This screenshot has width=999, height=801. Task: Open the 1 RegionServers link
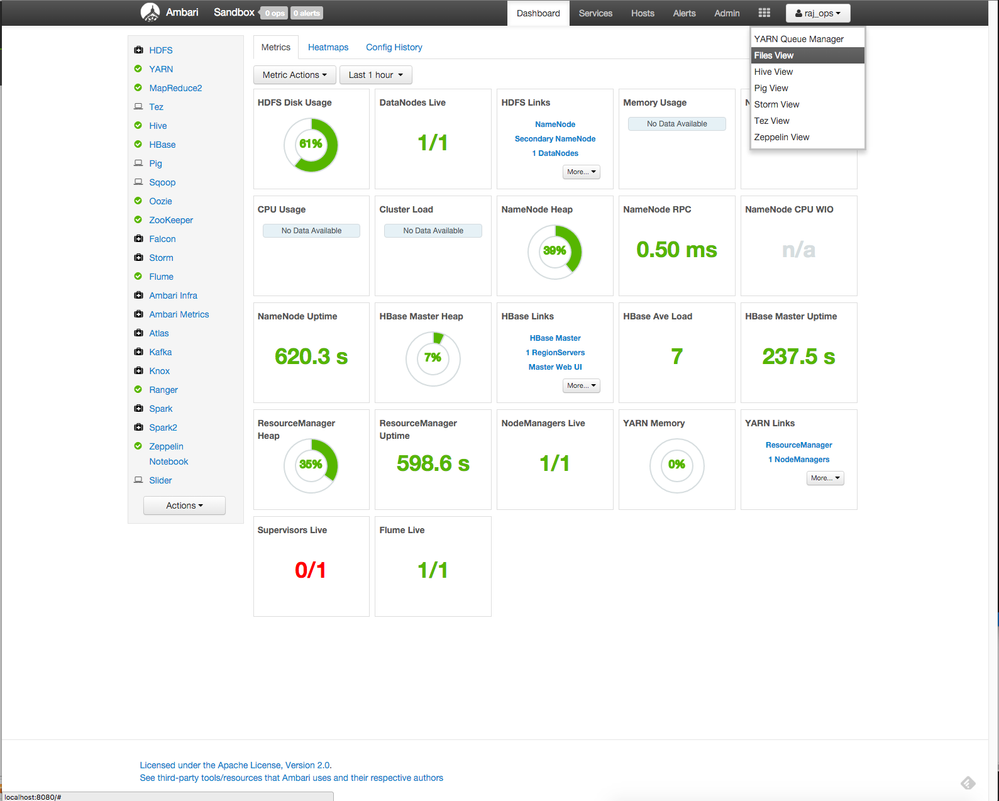point(555,352)
